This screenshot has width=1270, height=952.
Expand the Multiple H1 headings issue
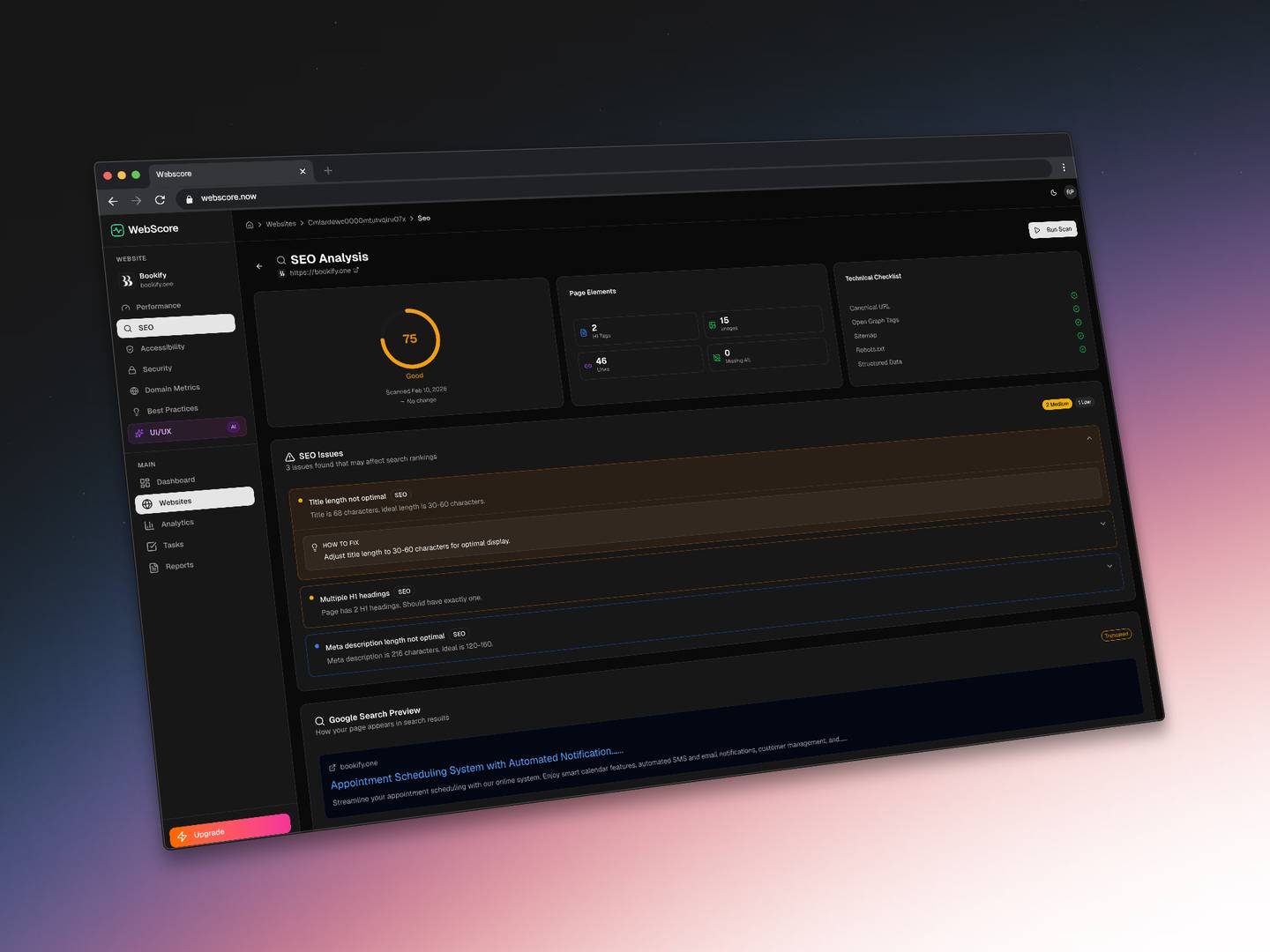coord(1102,524)
